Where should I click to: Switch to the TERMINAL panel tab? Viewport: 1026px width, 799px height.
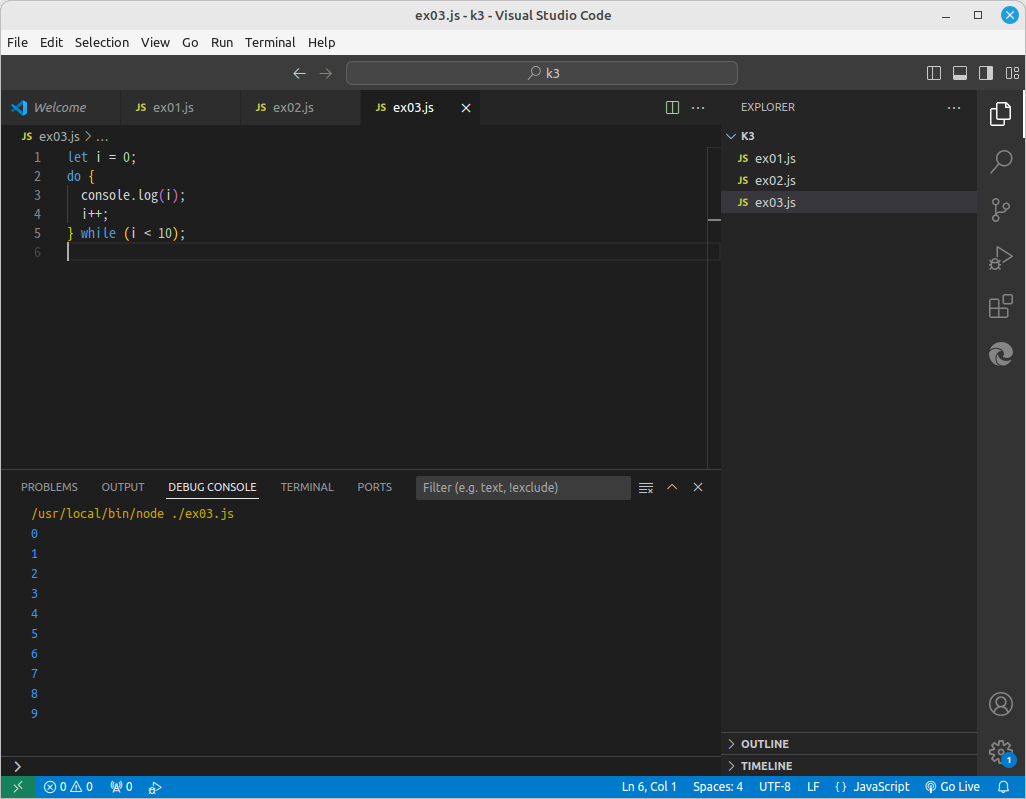[x=307, y=488]
